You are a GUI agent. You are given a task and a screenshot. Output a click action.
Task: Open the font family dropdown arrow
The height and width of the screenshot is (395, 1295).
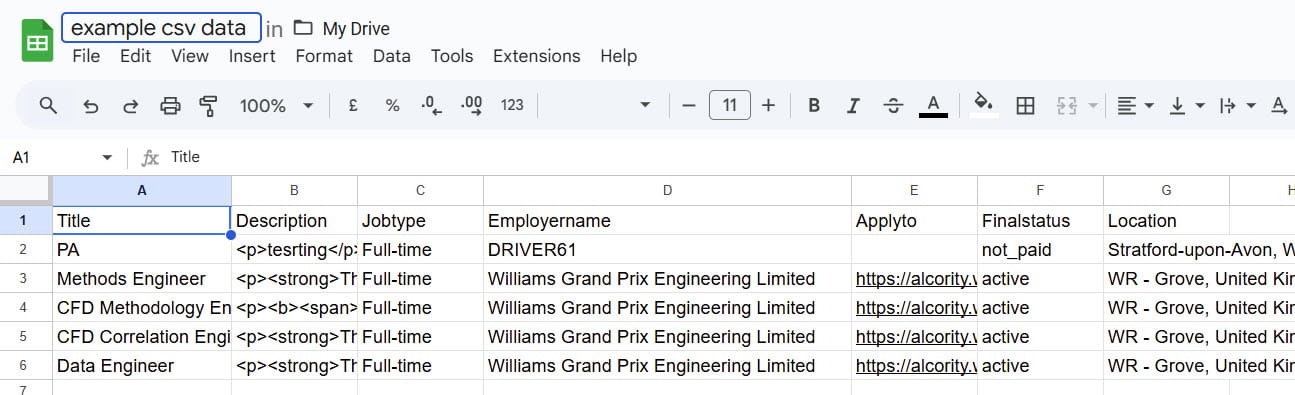(x=645, y=105)
